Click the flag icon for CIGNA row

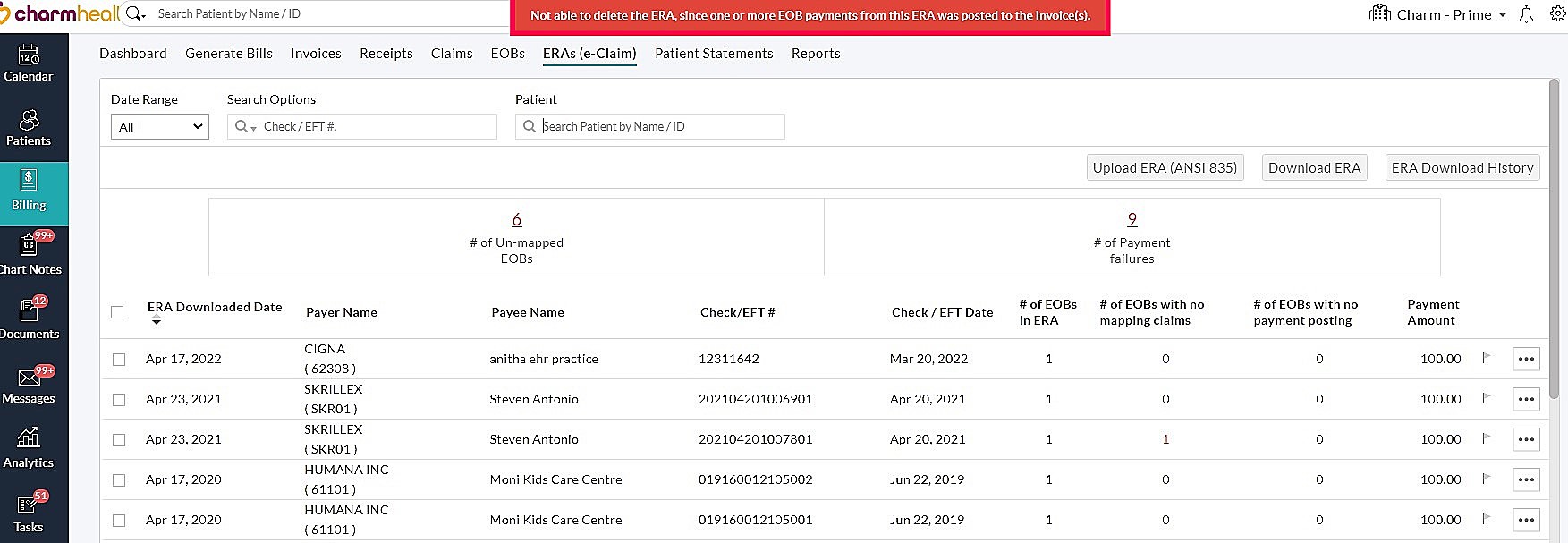coord(1487,359)
